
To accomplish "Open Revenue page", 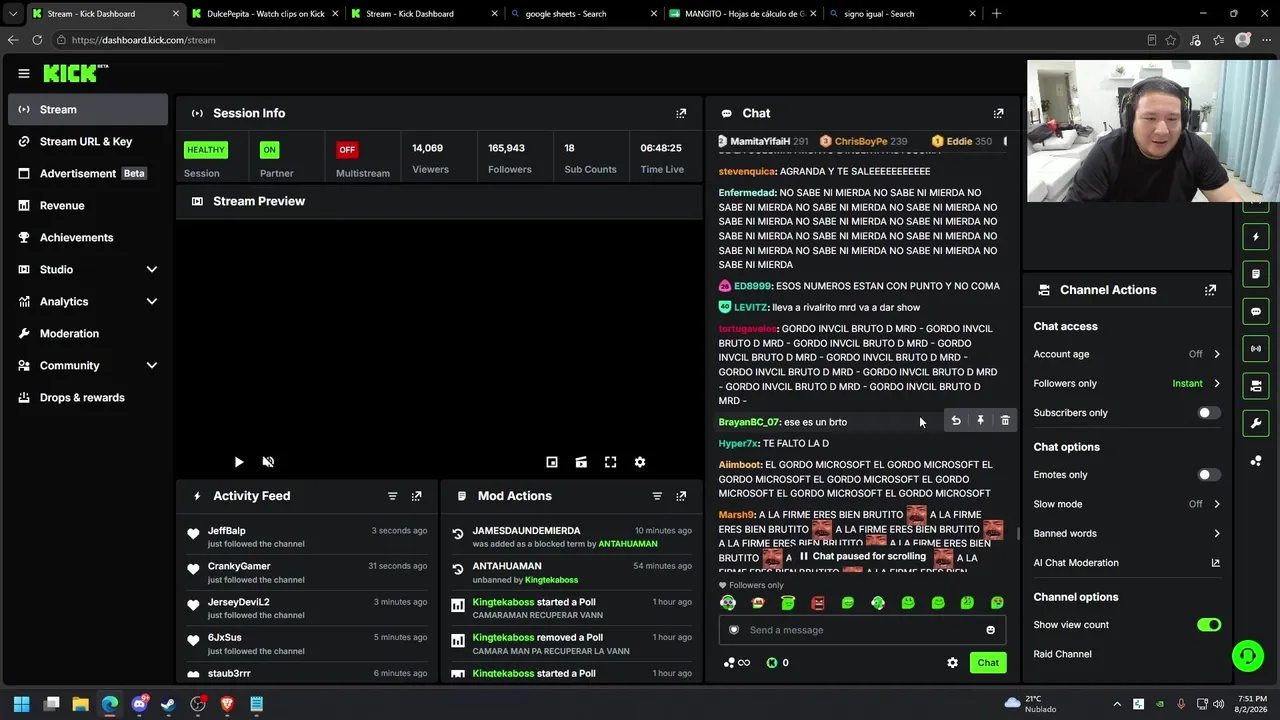I will tap(88, 206).
